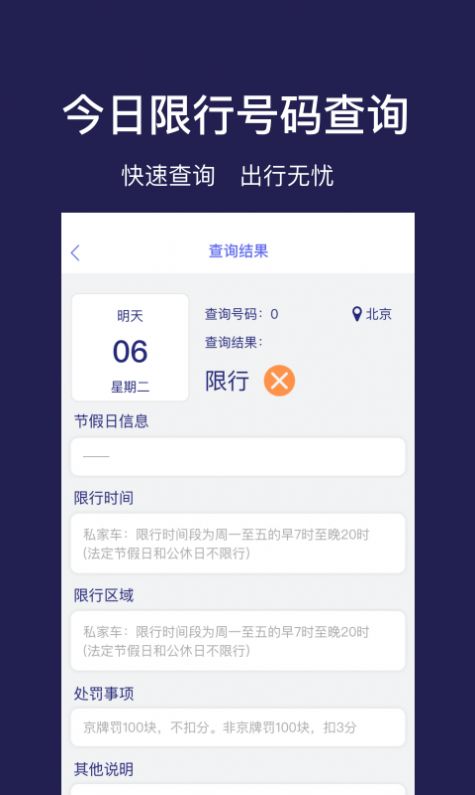Open the 限行区域 details box

(238, 640)
